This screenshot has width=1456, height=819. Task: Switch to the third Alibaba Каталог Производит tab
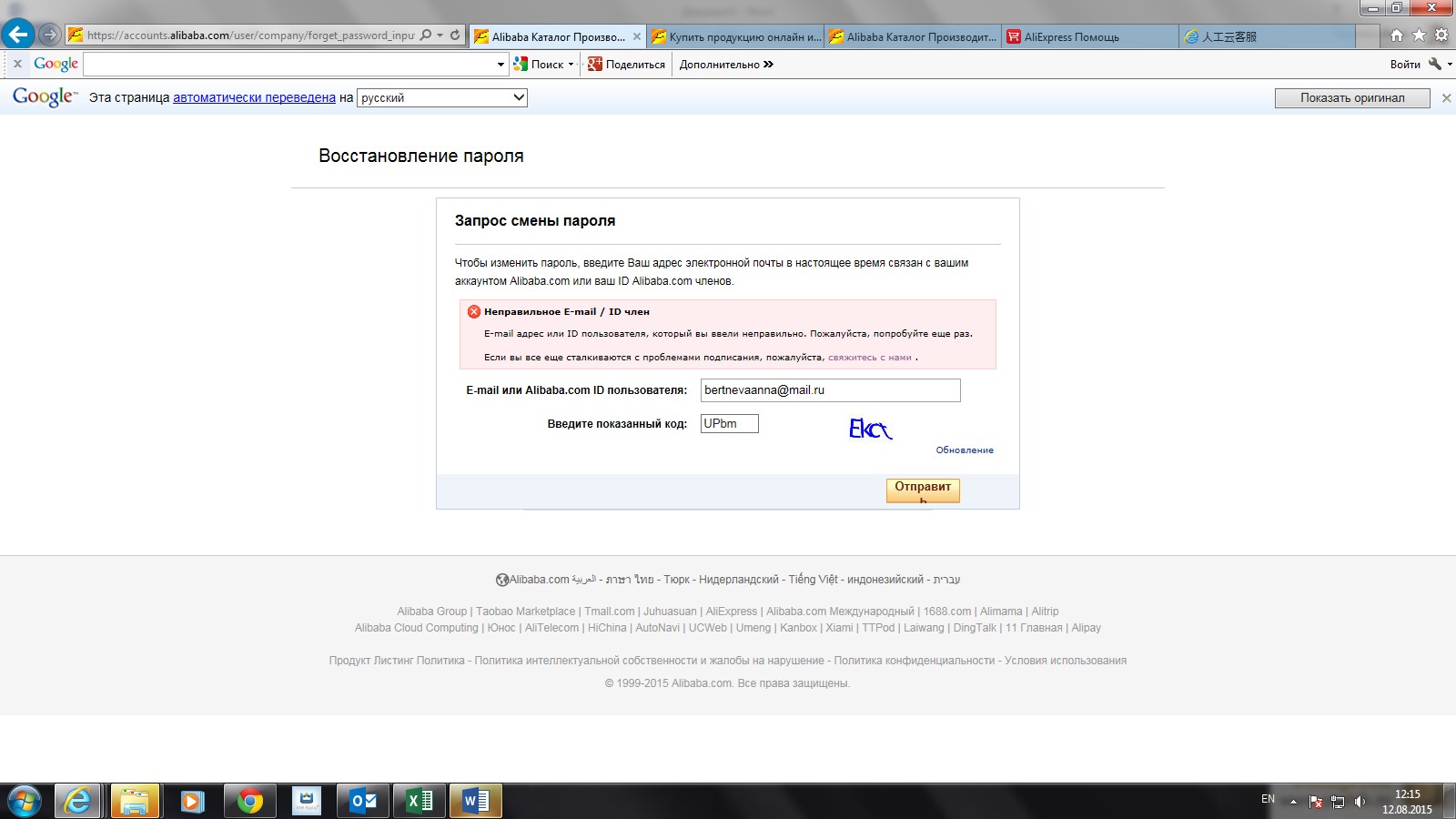coord(913,37)
